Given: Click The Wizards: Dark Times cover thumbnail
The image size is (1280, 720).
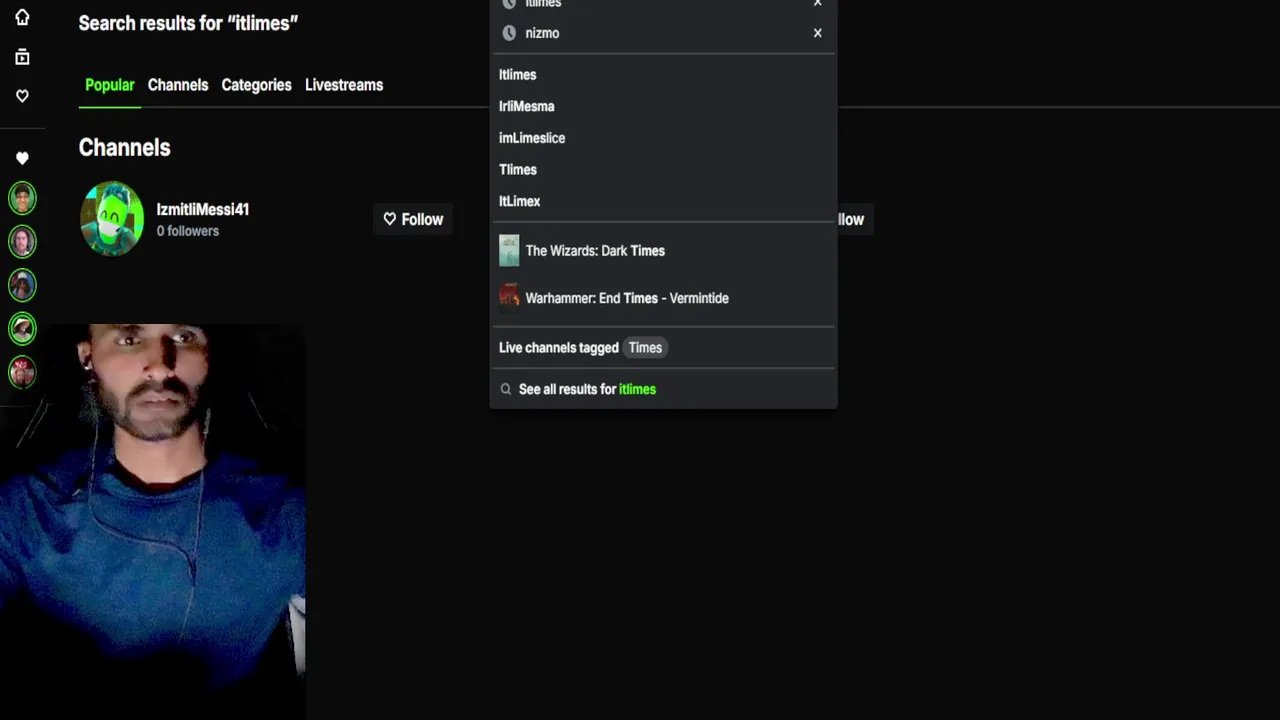Looking at the screenshot, I should [x=509, y=251].
